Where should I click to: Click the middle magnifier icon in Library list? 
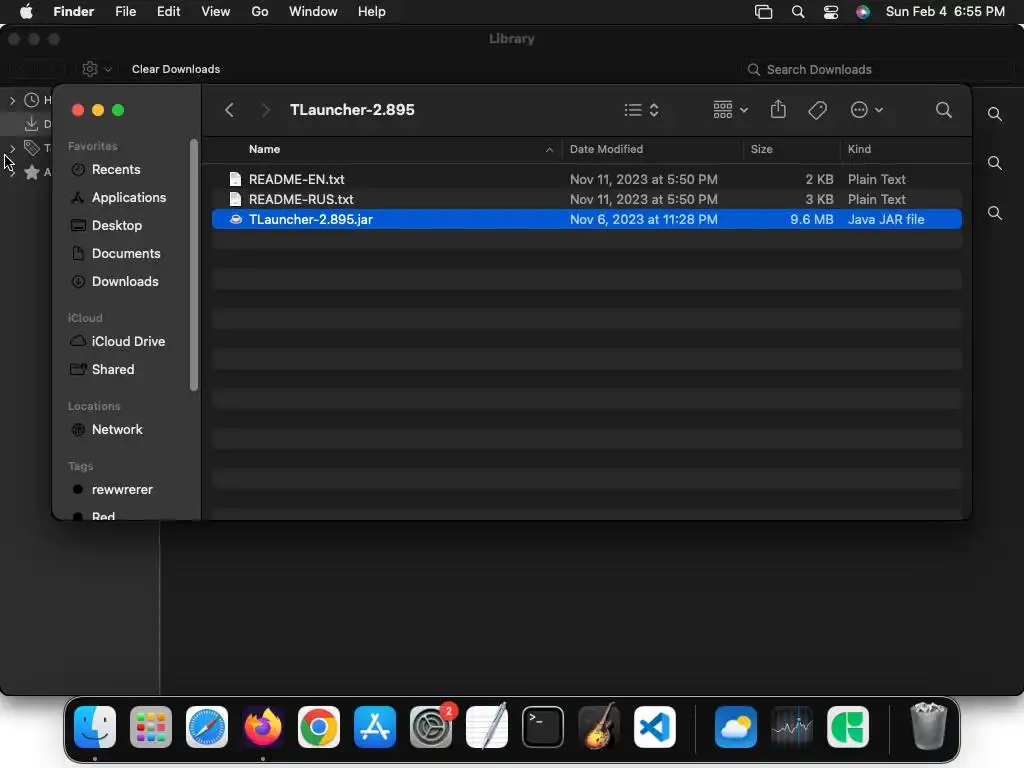click(995, 163)
